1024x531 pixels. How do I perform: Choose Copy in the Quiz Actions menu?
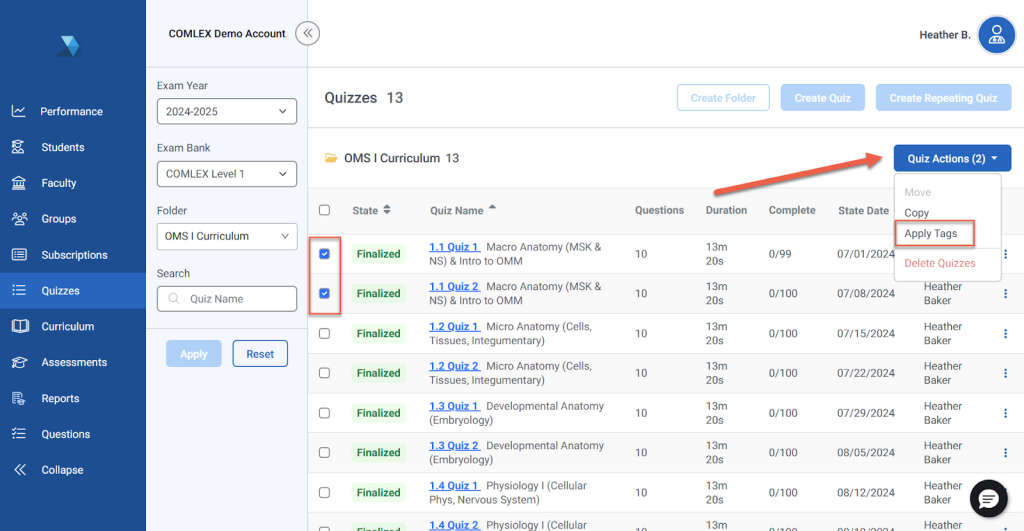pos(917,213)
